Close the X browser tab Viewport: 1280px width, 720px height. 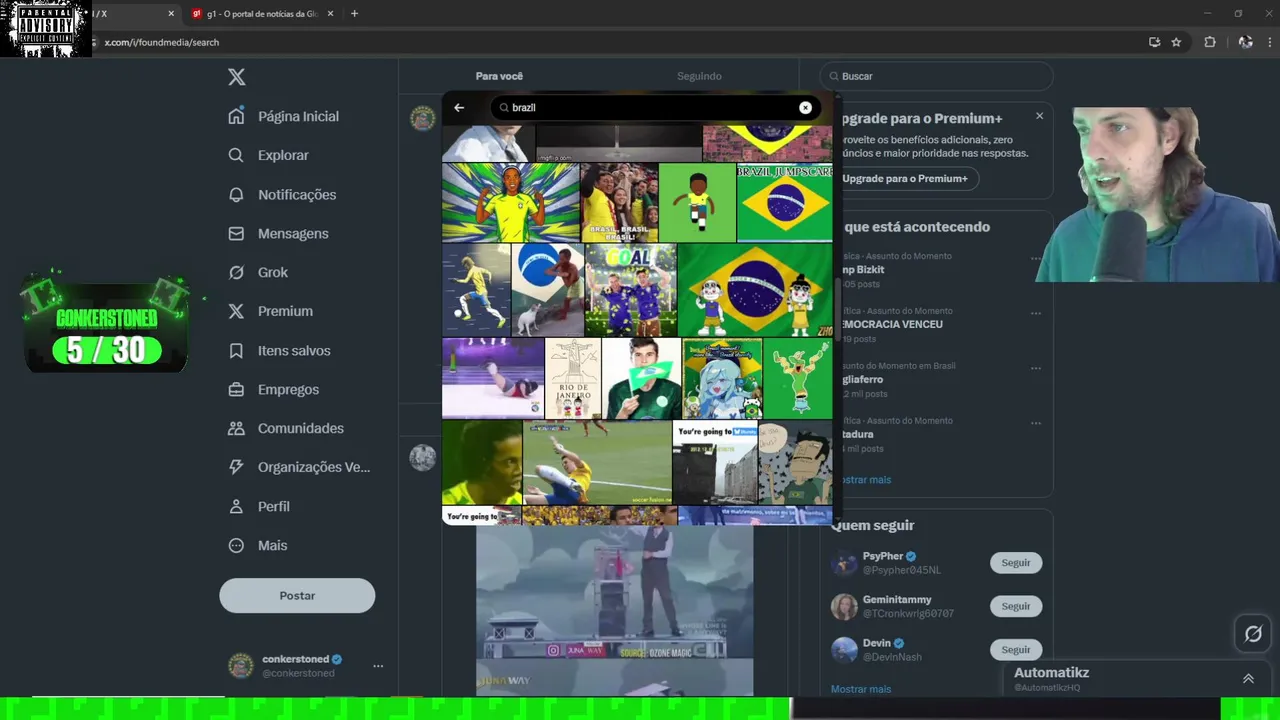coord(171,14)
